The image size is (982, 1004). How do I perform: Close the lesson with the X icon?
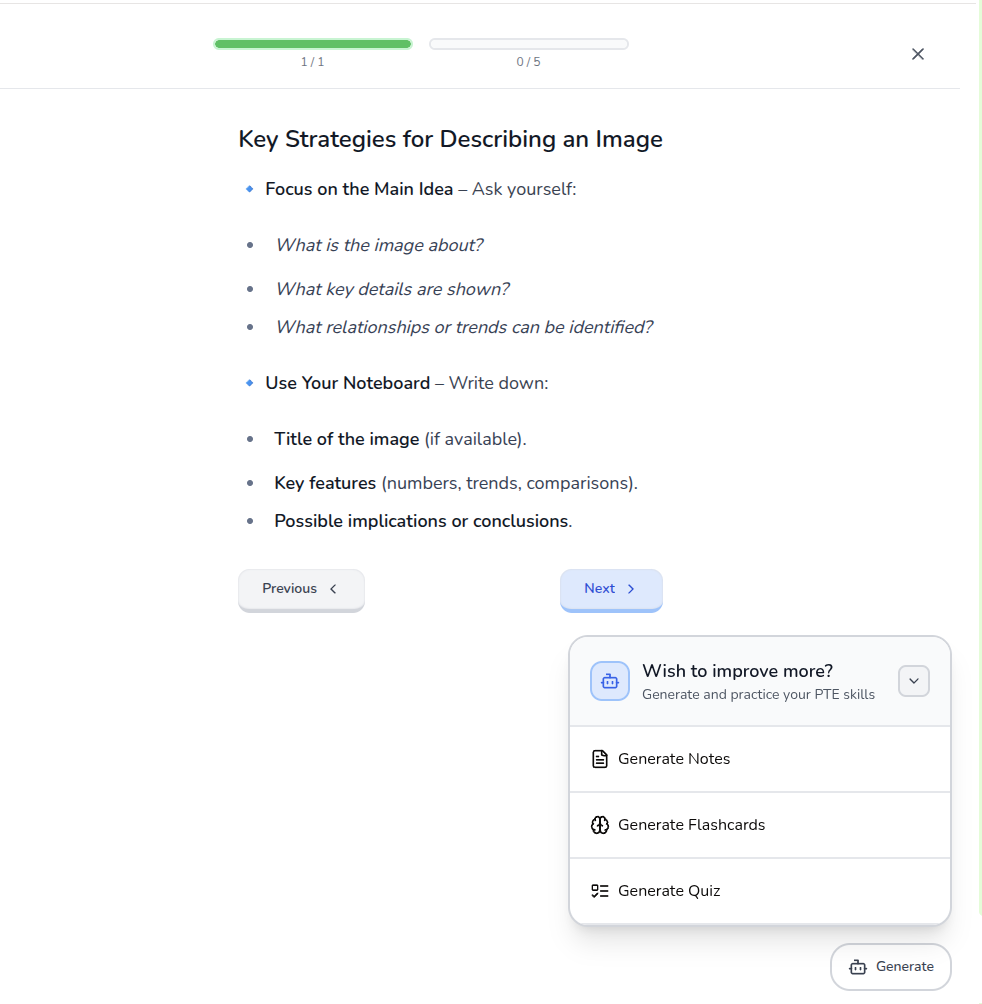coord(917,54)
